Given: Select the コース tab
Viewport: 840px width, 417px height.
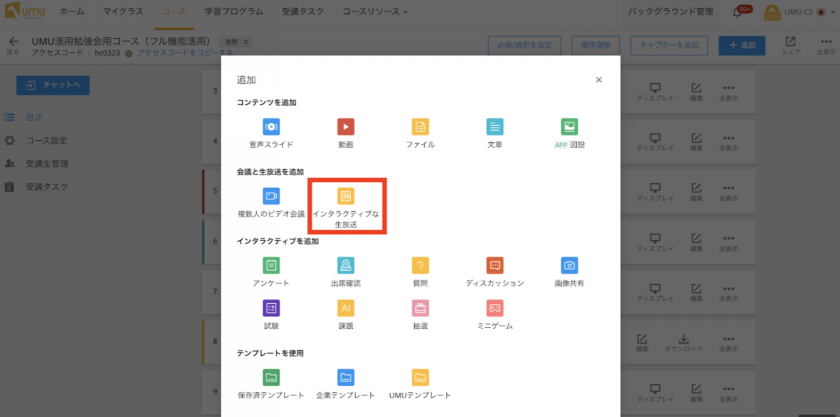Looking at the screenshot, I should [174, 11].
